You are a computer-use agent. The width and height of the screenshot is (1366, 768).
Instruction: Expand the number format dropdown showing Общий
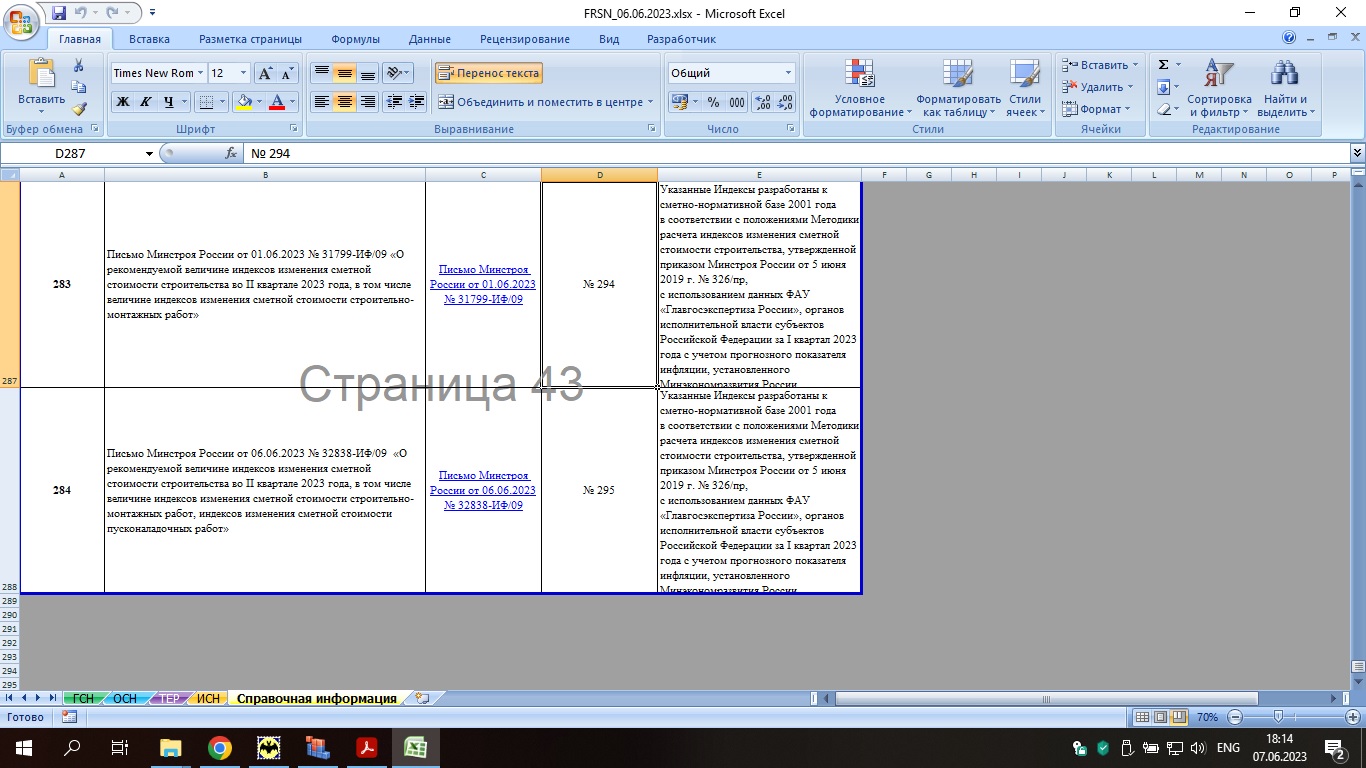tap(788, 73)
